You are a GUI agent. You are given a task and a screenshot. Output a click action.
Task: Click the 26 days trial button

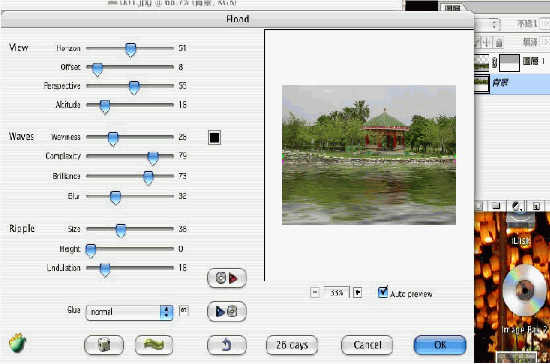pos(292,345)
